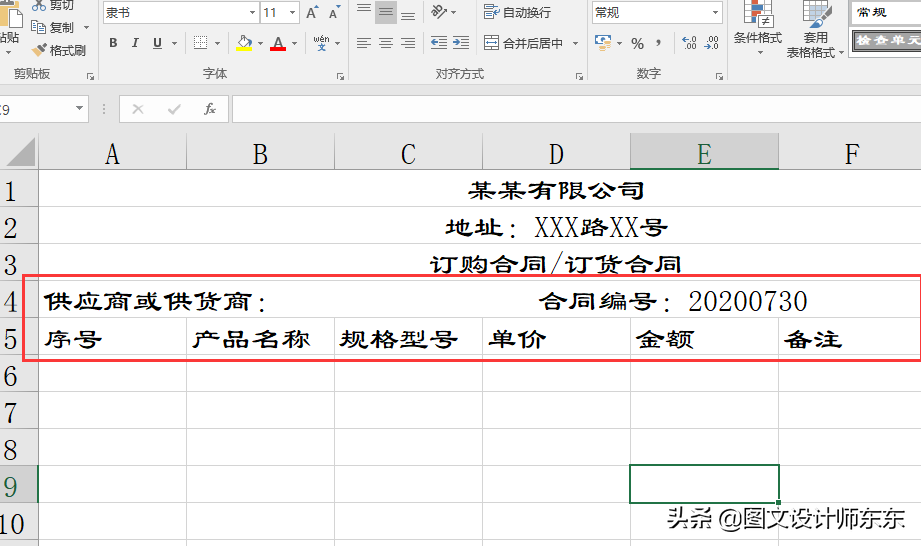Select column B header

coord(260,153)
